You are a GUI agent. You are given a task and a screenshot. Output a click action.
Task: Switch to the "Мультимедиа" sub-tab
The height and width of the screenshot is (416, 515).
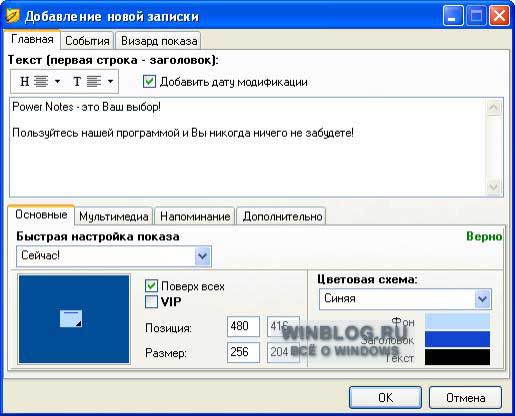[114, 216]
